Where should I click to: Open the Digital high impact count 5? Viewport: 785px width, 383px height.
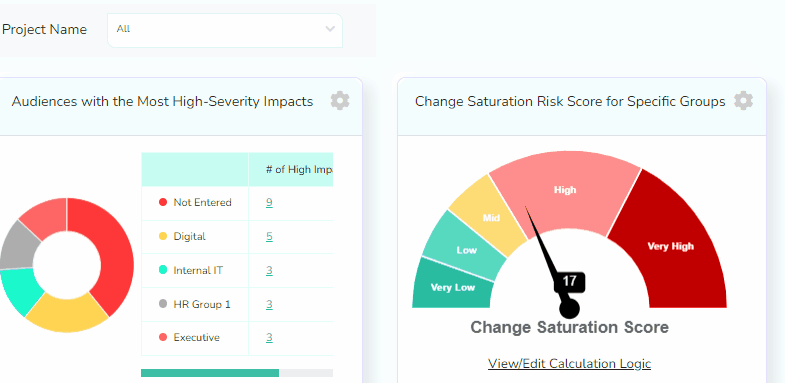click(269, 236)
